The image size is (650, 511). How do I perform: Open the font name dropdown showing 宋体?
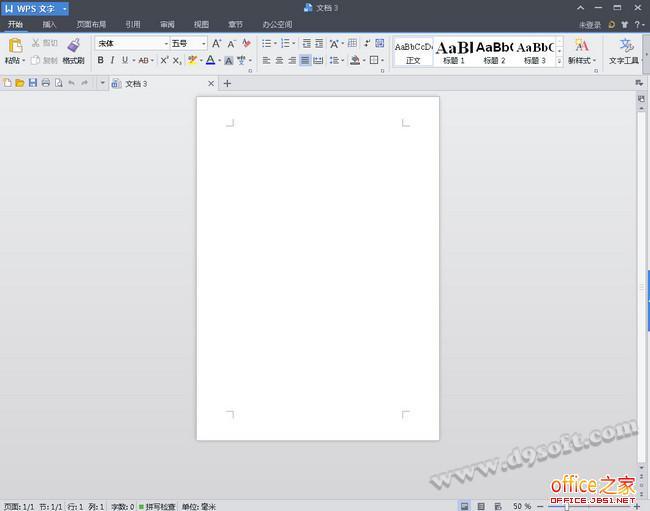132,44
